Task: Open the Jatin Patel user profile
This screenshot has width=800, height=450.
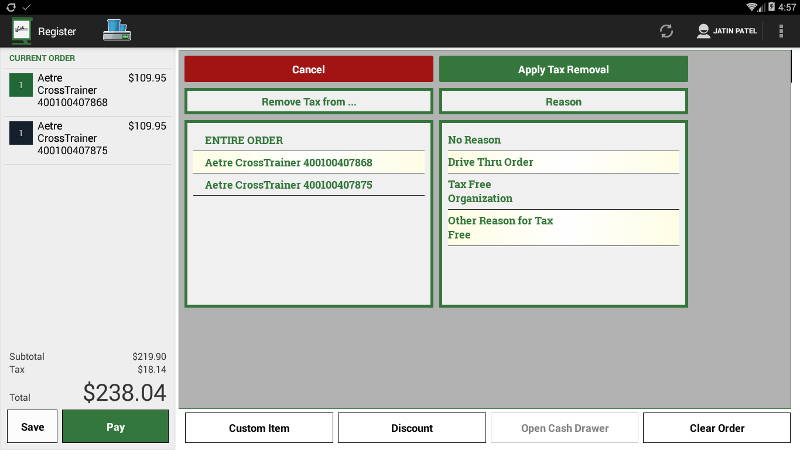Action: (727, 31)
